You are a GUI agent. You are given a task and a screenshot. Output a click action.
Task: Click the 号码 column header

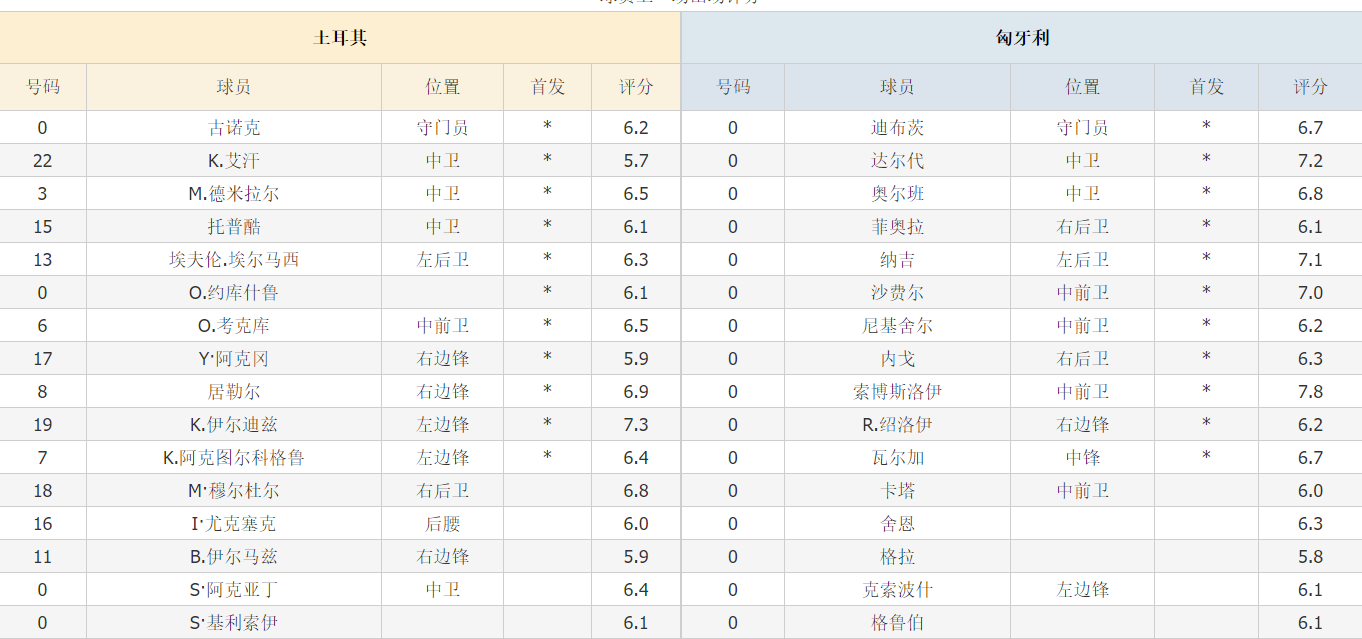pyautogui.click(x=44, y=87)
